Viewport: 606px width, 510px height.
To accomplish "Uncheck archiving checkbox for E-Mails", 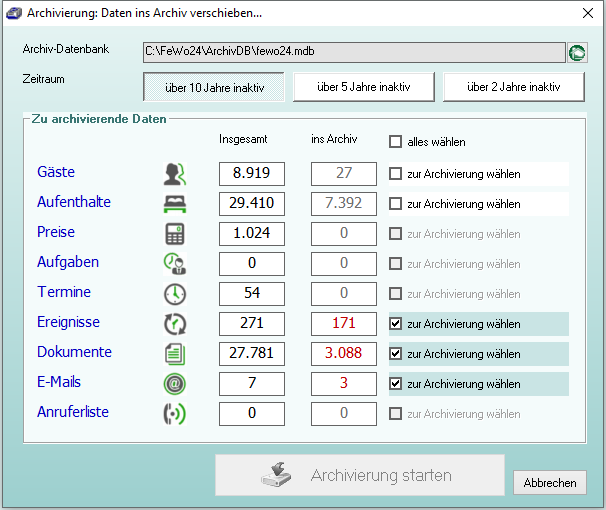I will (x=396, y=384).
